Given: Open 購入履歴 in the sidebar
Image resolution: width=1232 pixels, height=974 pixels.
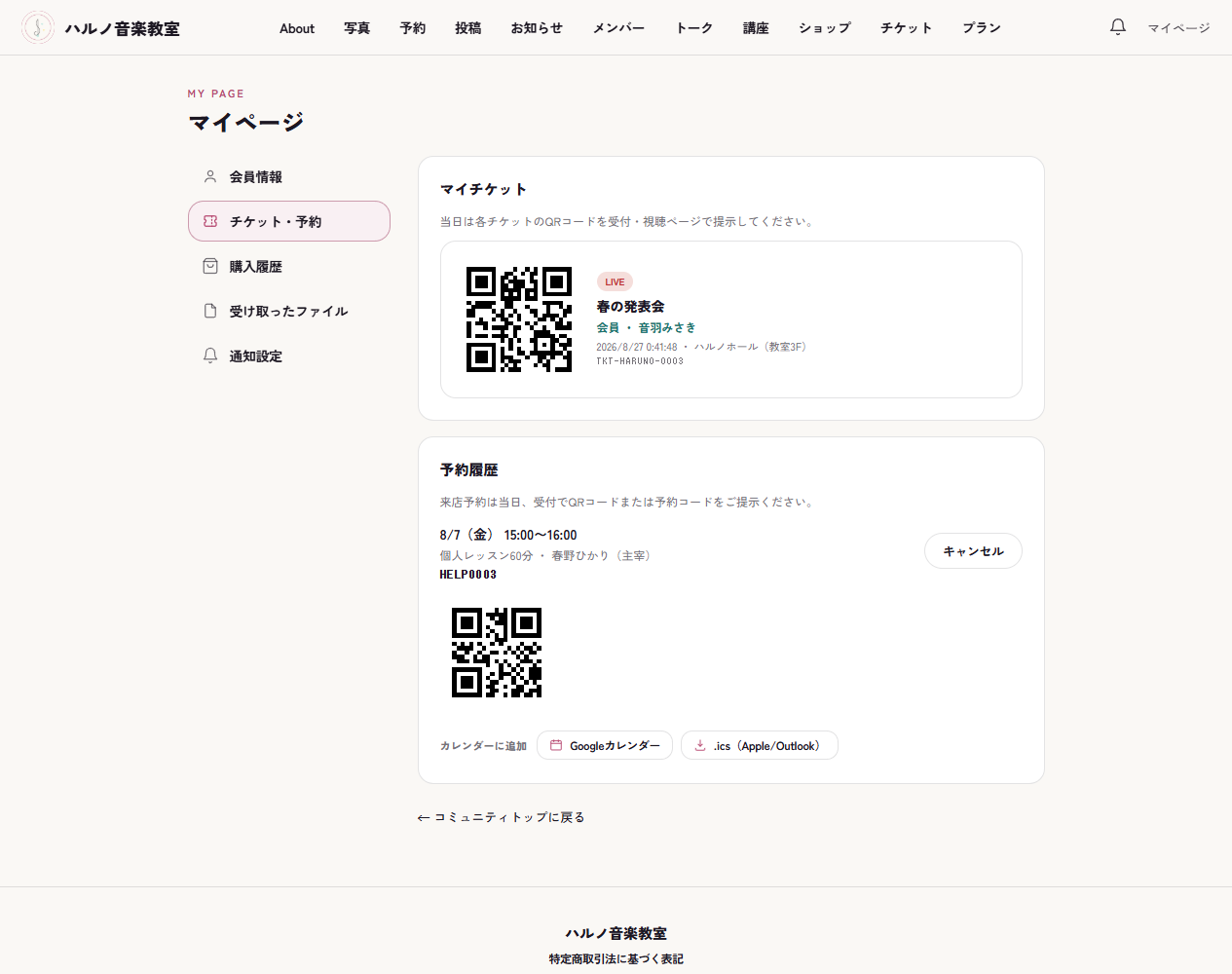Looking at the screenshot, I should [289, 266].
